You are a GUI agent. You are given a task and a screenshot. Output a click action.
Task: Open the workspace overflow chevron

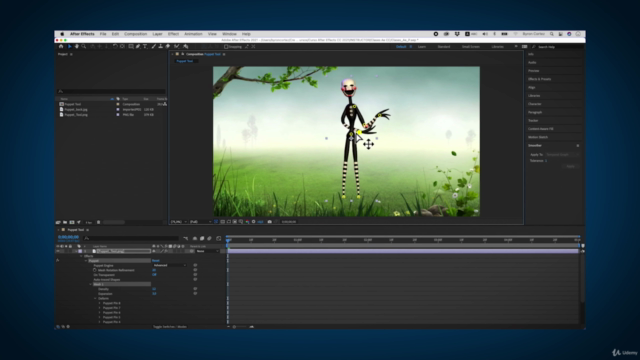[x=516, y=47]
